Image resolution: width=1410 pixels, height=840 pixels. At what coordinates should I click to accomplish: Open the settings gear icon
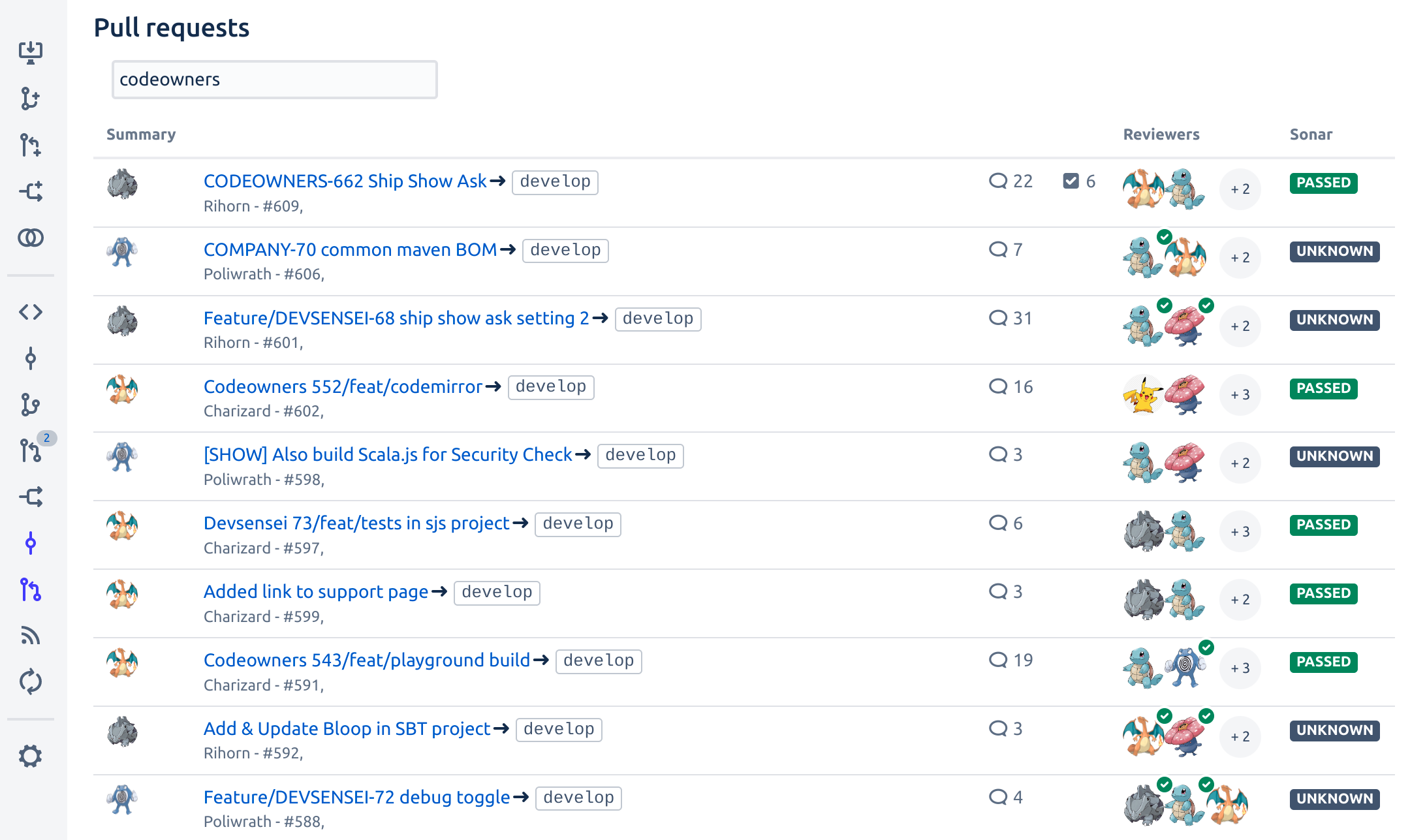[31, 756]
